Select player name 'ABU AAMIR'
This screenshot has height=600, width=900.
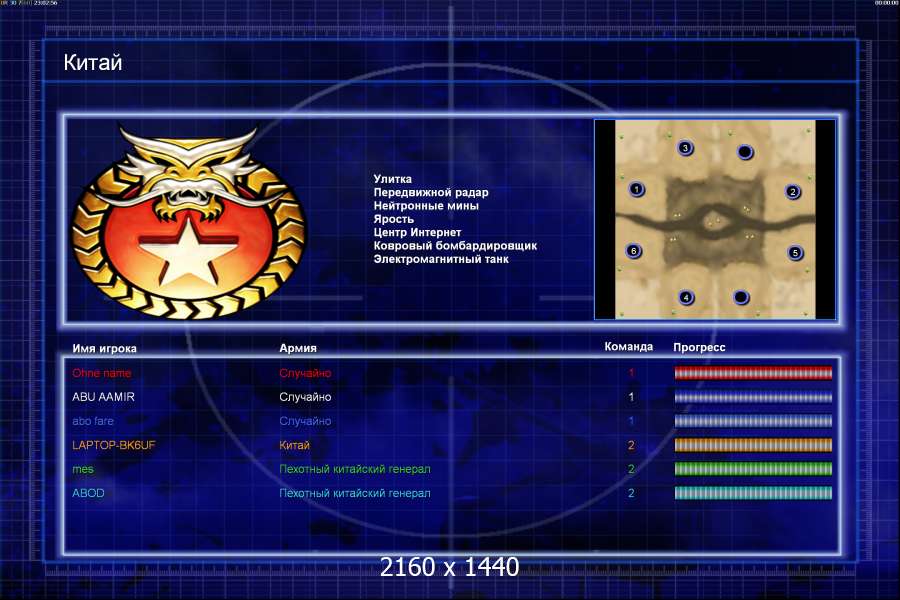[x=103, y=397]
